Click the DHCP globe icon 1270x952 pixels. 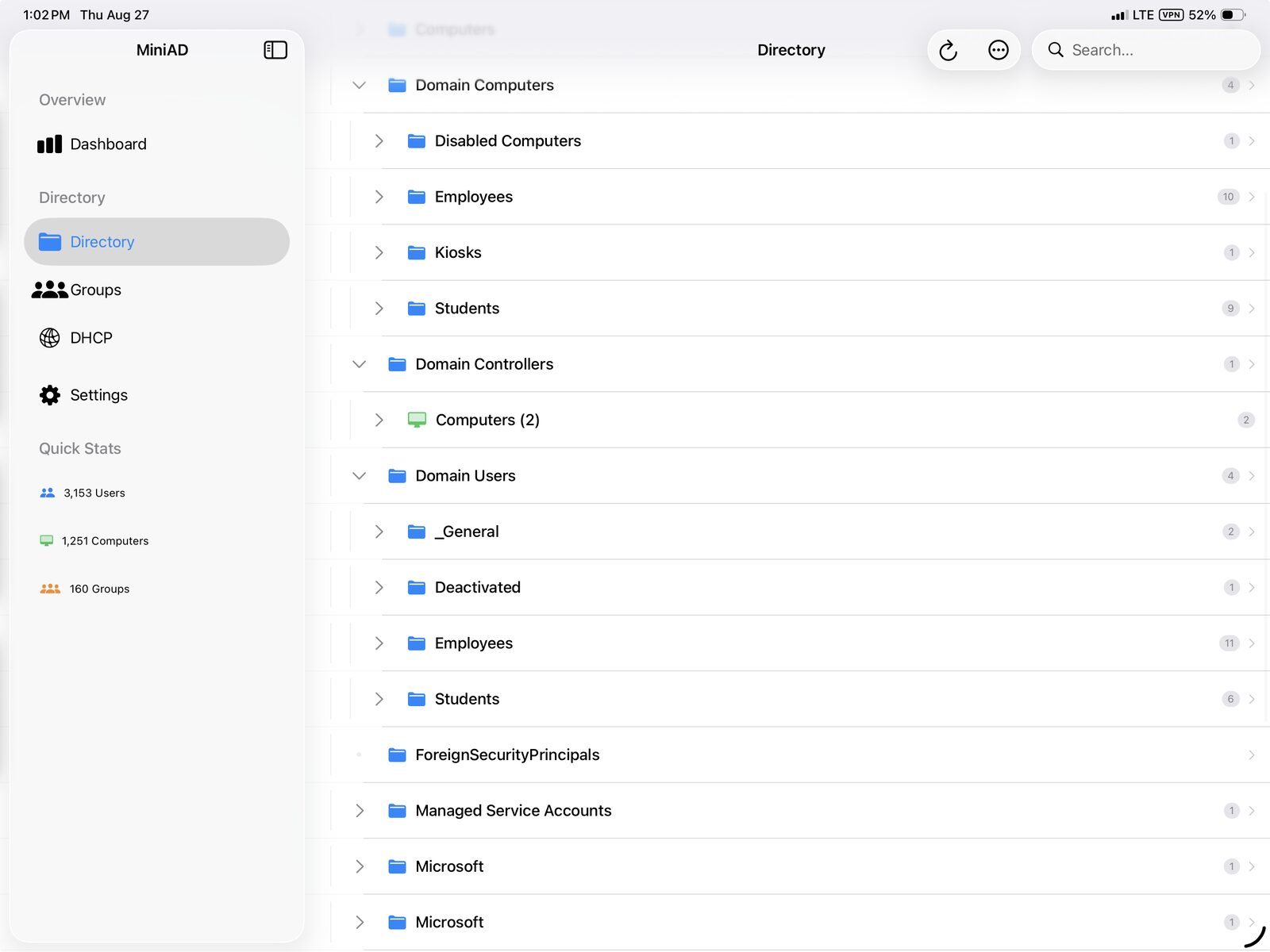click(x=49, y=338)
